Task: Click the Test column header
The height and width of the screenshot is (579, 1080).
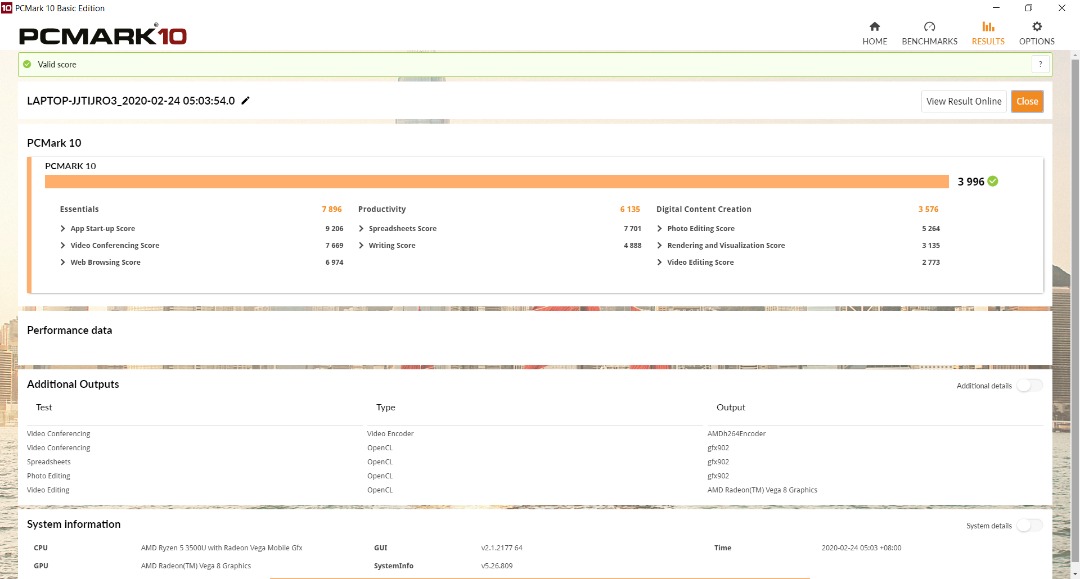Action: (x=43, y=408)
